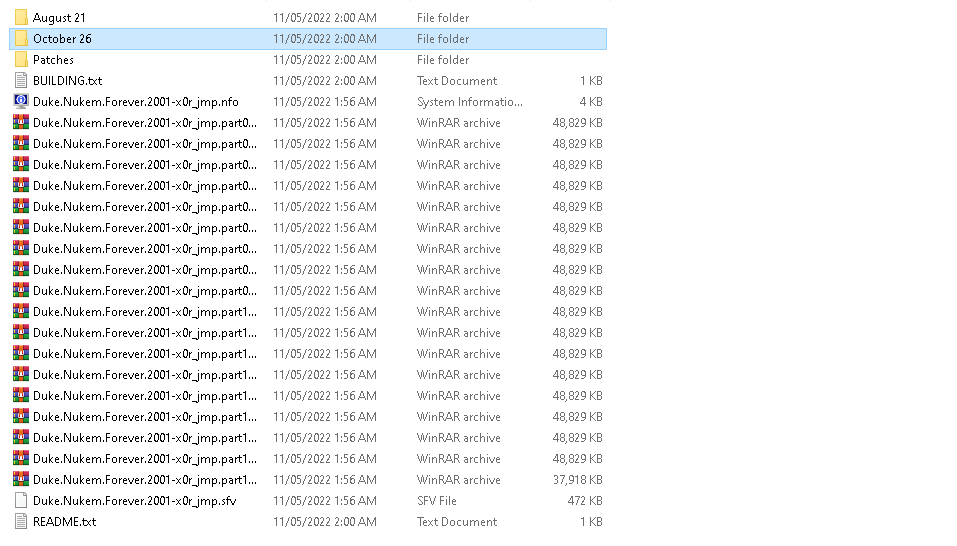
Task: Click the October 26 folder icon
Action: (21, 39)
